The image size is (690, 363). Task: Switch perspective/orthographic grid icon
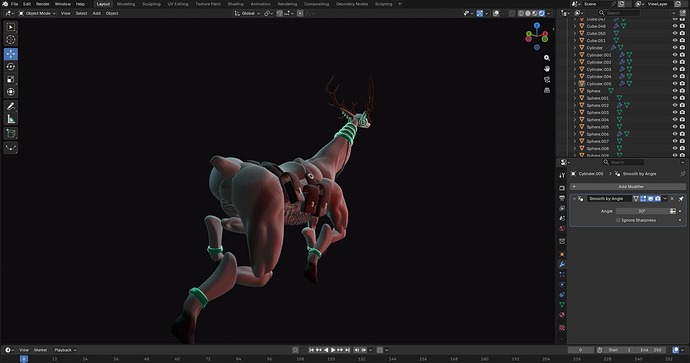coord(547,90)
